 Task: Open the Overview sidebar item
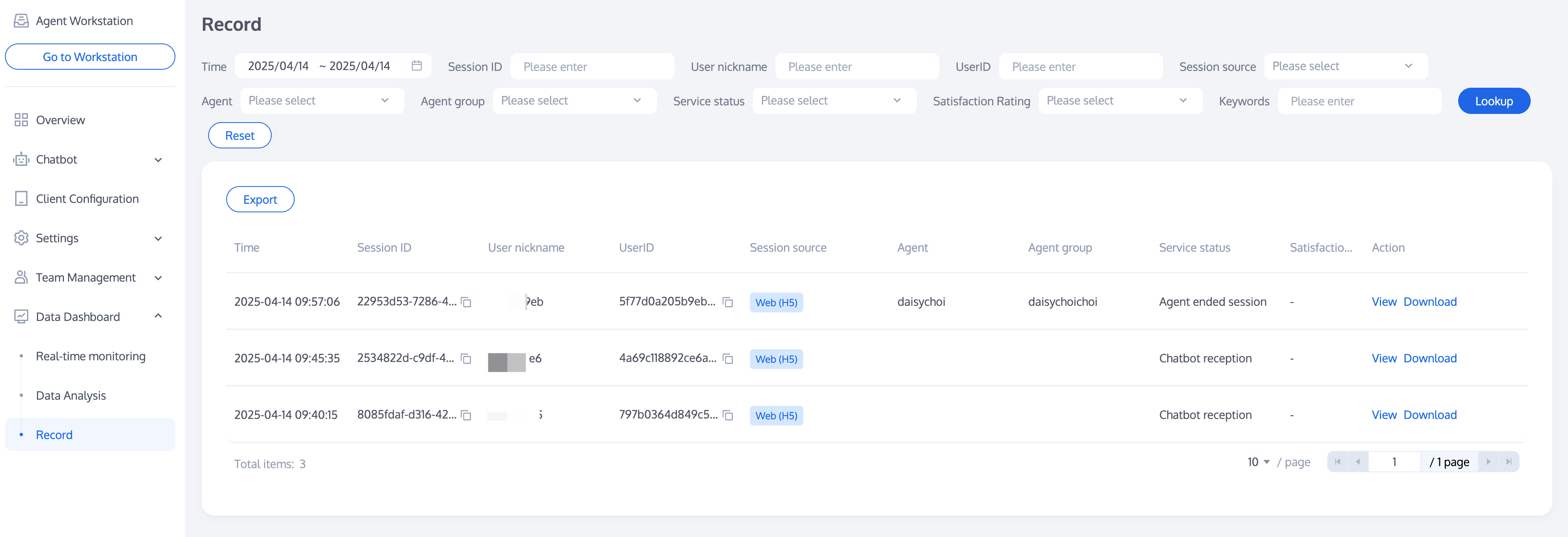60,120
